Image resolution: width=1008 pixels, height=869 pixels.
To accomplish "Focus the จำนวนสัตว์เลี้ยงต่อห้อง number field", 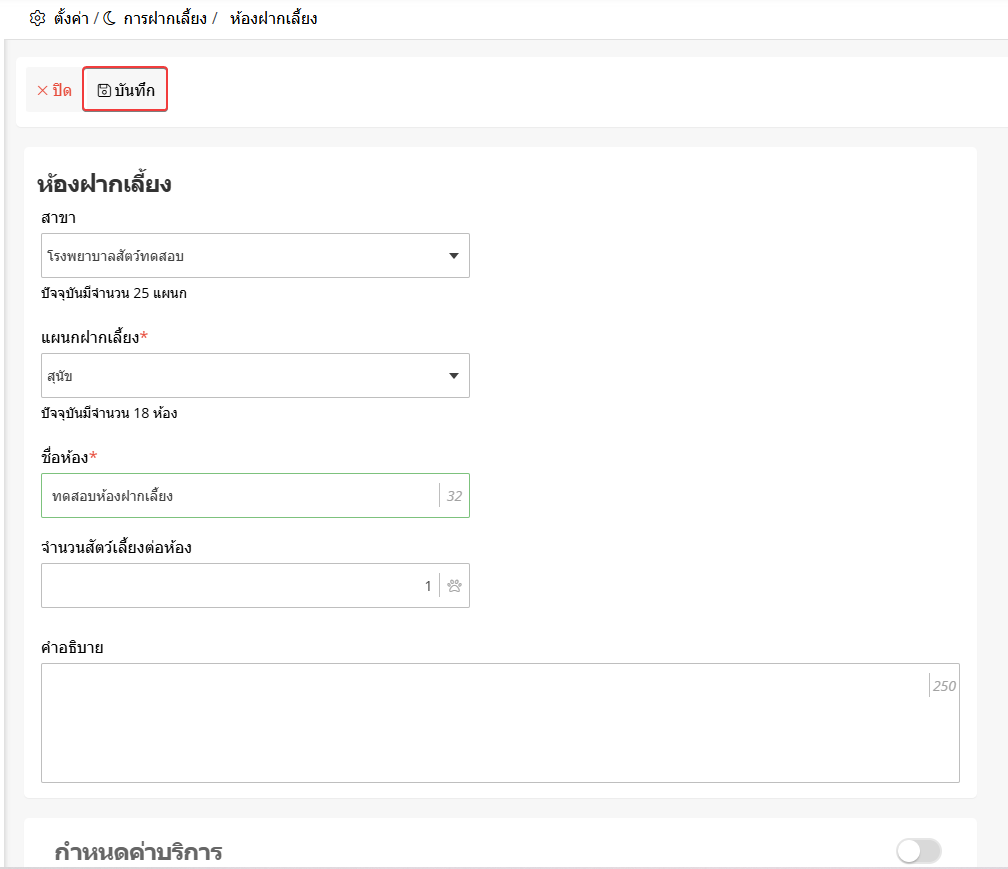I will (255, 586).
